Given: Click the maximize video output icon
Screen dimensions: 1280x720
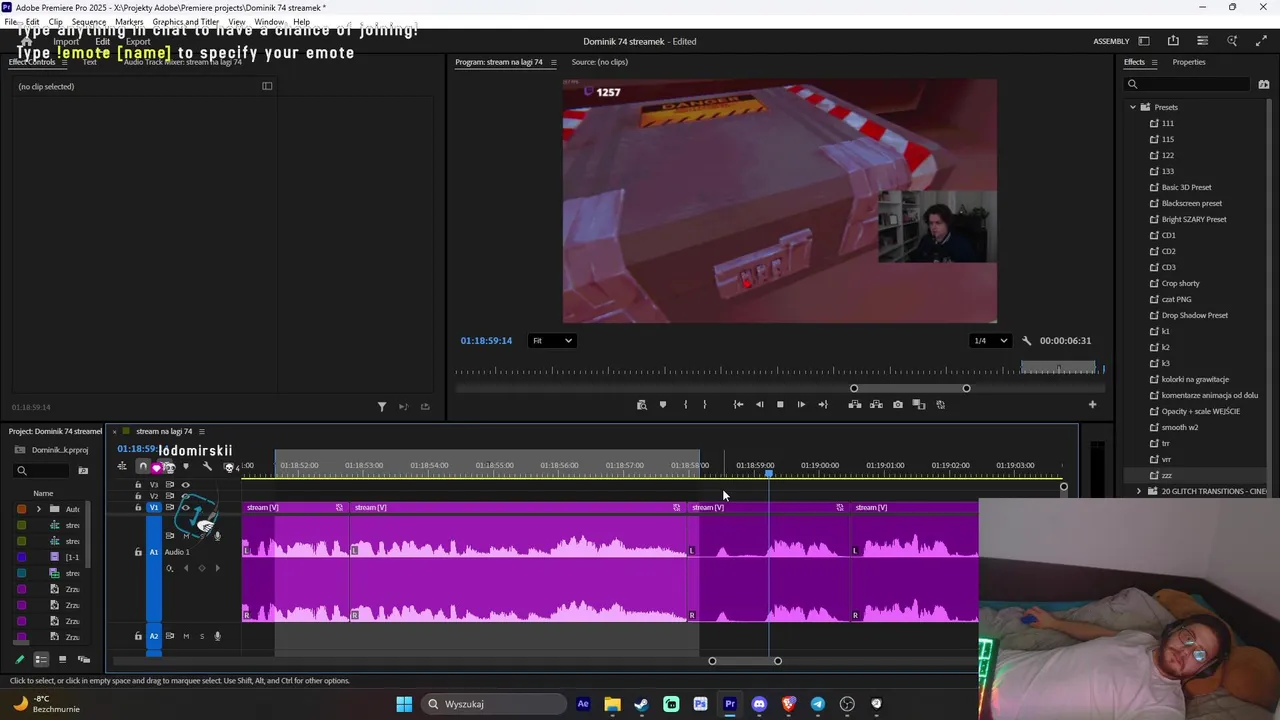Looking at the screenshot, I should pyautogui.click(x=1261, y=41).
